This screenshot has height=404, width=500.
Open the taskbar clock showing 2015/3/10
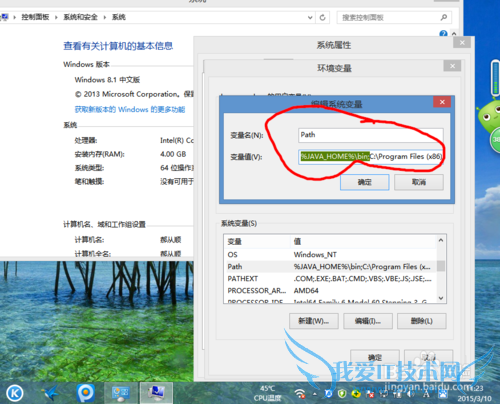pos(474,393)
